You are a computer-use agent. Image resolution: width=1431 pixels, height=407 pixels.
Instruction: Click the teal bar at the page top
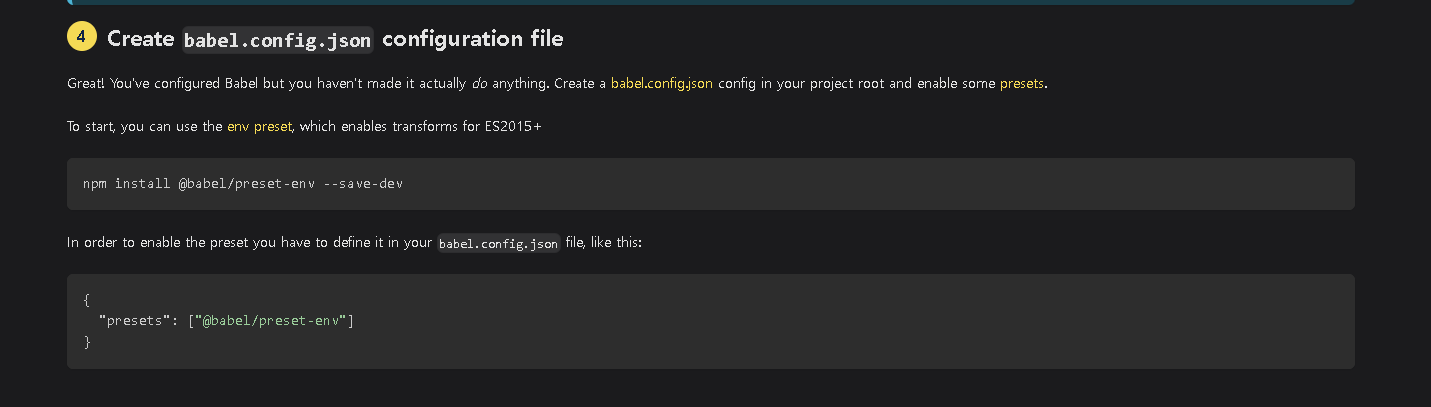point(711,2)
